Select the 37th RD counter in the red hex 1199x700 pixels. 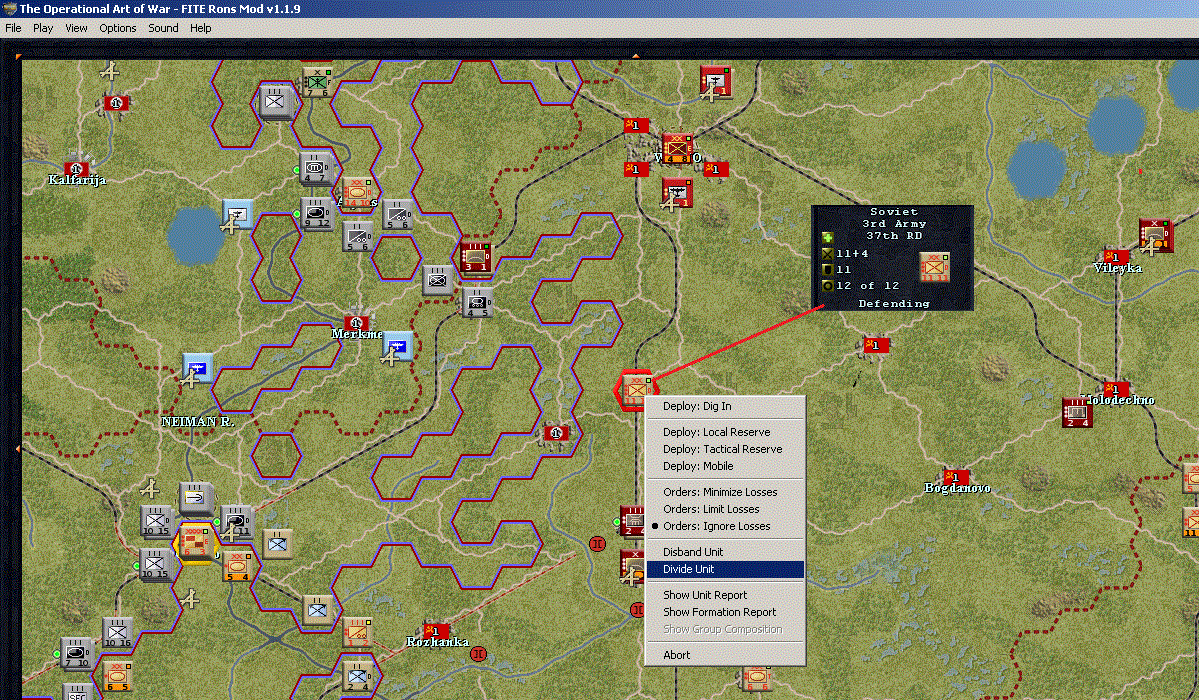tap(635, 390)
